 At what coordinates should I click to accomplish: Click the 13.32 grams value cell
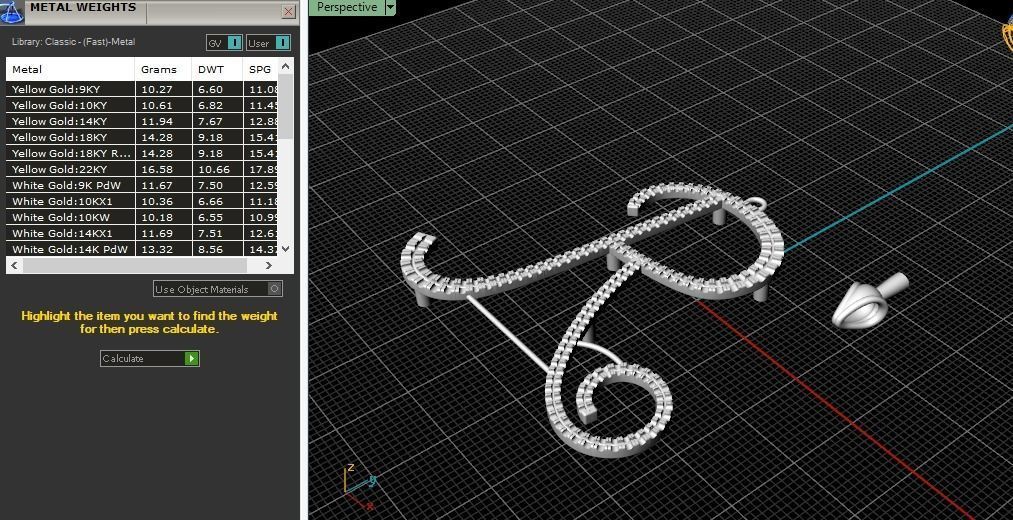pos(163,249)
